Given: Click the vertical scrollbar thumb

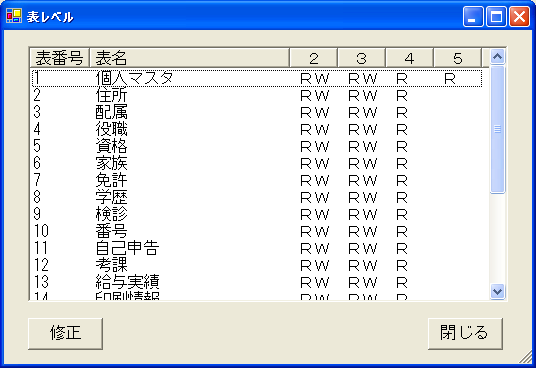Looking at the screenshot, I should pyautogui.click(x=497, y=129).
